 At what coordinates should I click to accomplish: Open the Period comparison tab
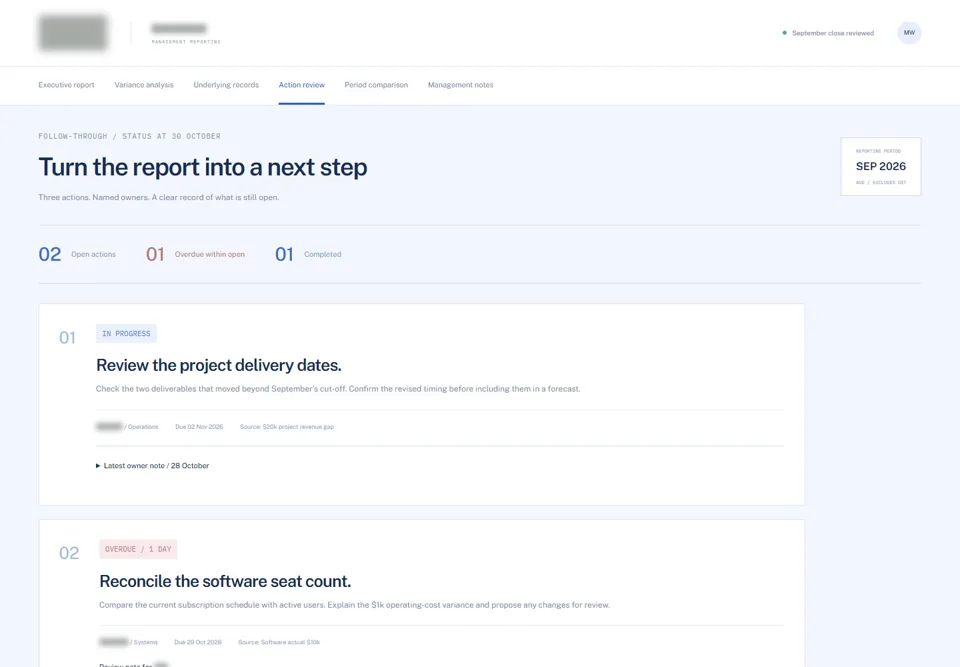pos(376,85)
